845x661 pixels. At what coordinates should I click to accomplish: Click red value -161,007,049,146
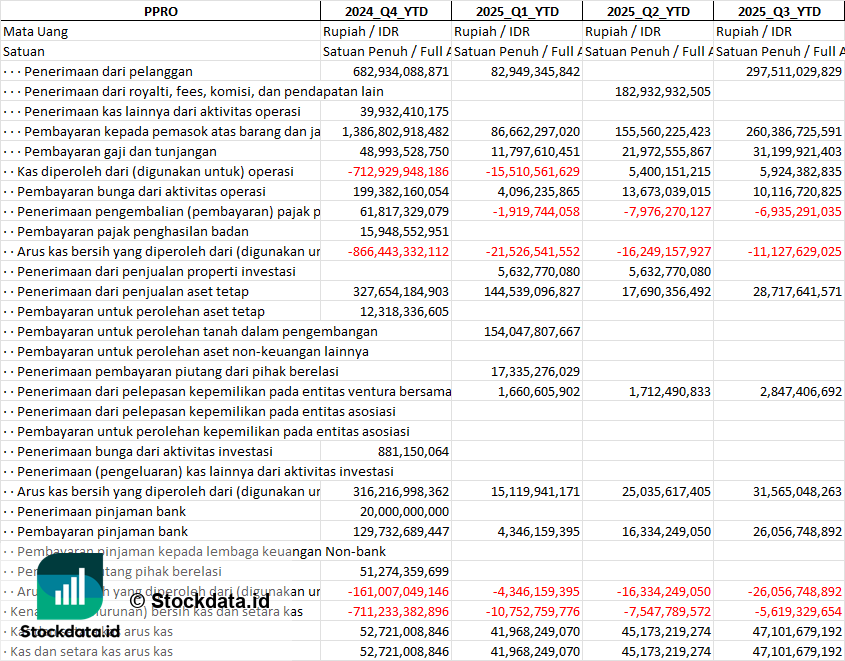(x=398, y=592)
